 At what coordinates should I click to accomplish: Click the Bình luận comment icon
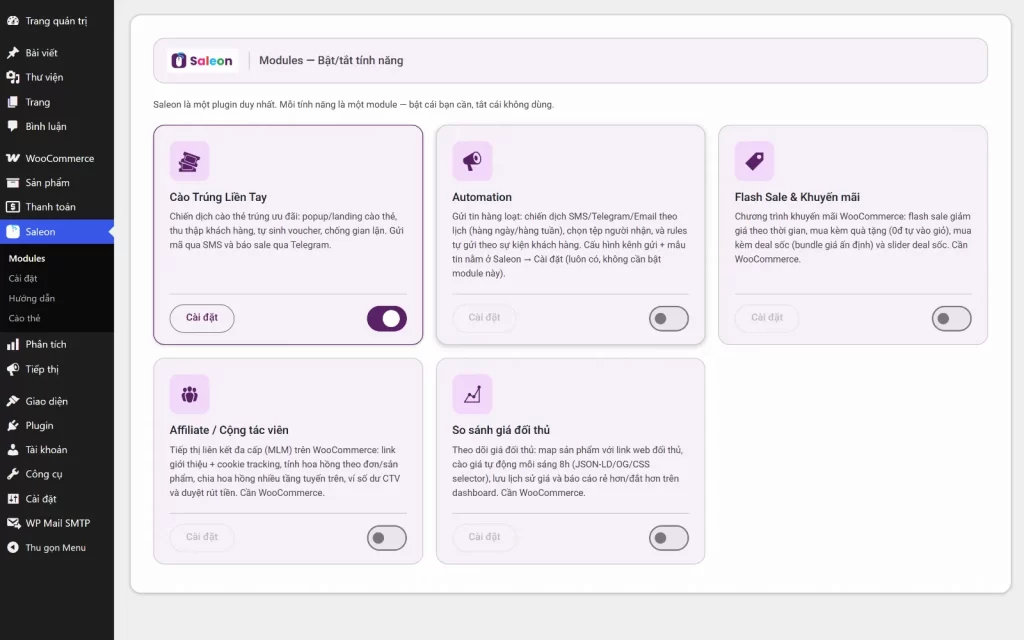coord(13,126)
